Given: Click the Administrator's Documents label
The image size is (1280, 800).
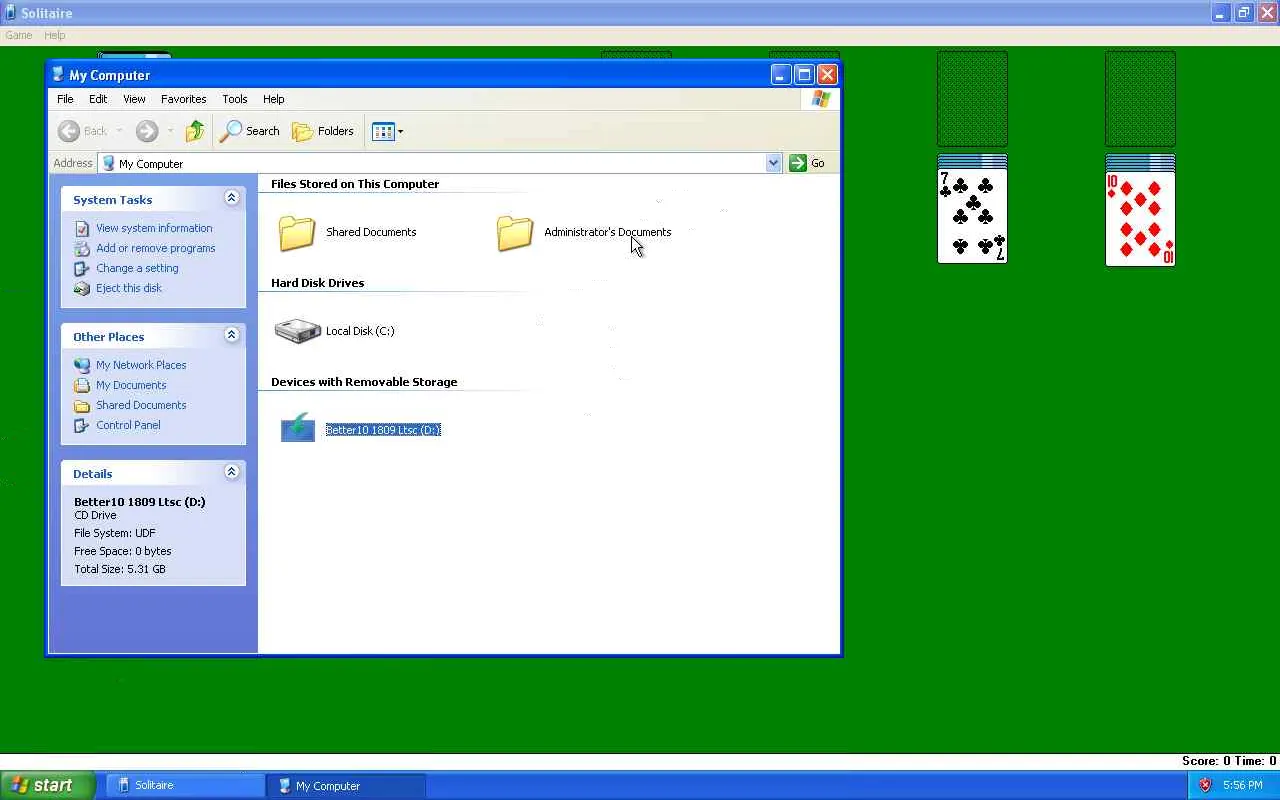Looking at the screenshot, I should pyautogui.click(x=607, y=232).
